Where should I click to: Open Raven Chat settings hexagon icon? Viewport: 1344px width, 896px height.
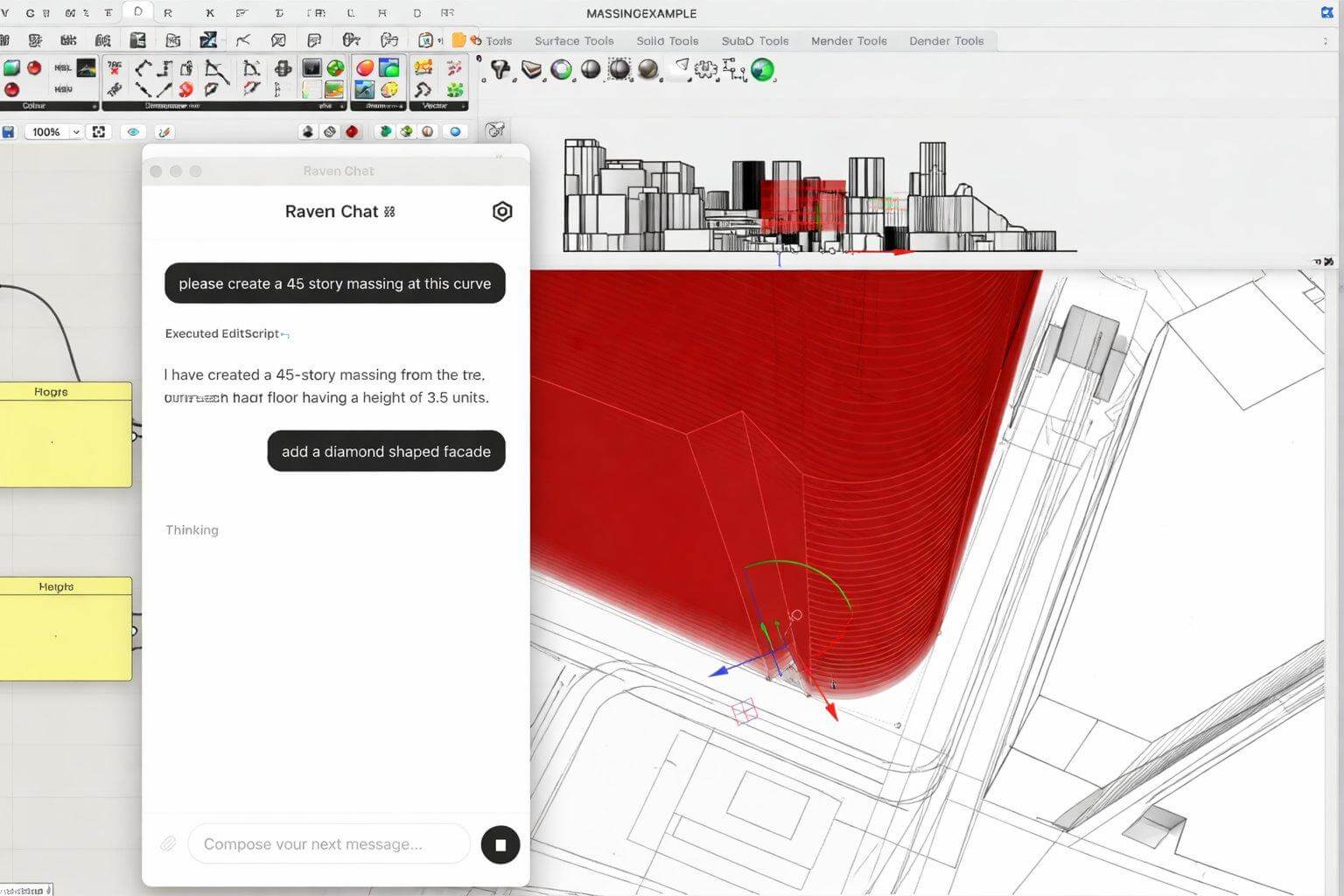pyautogui.click(x=502, y=211)
